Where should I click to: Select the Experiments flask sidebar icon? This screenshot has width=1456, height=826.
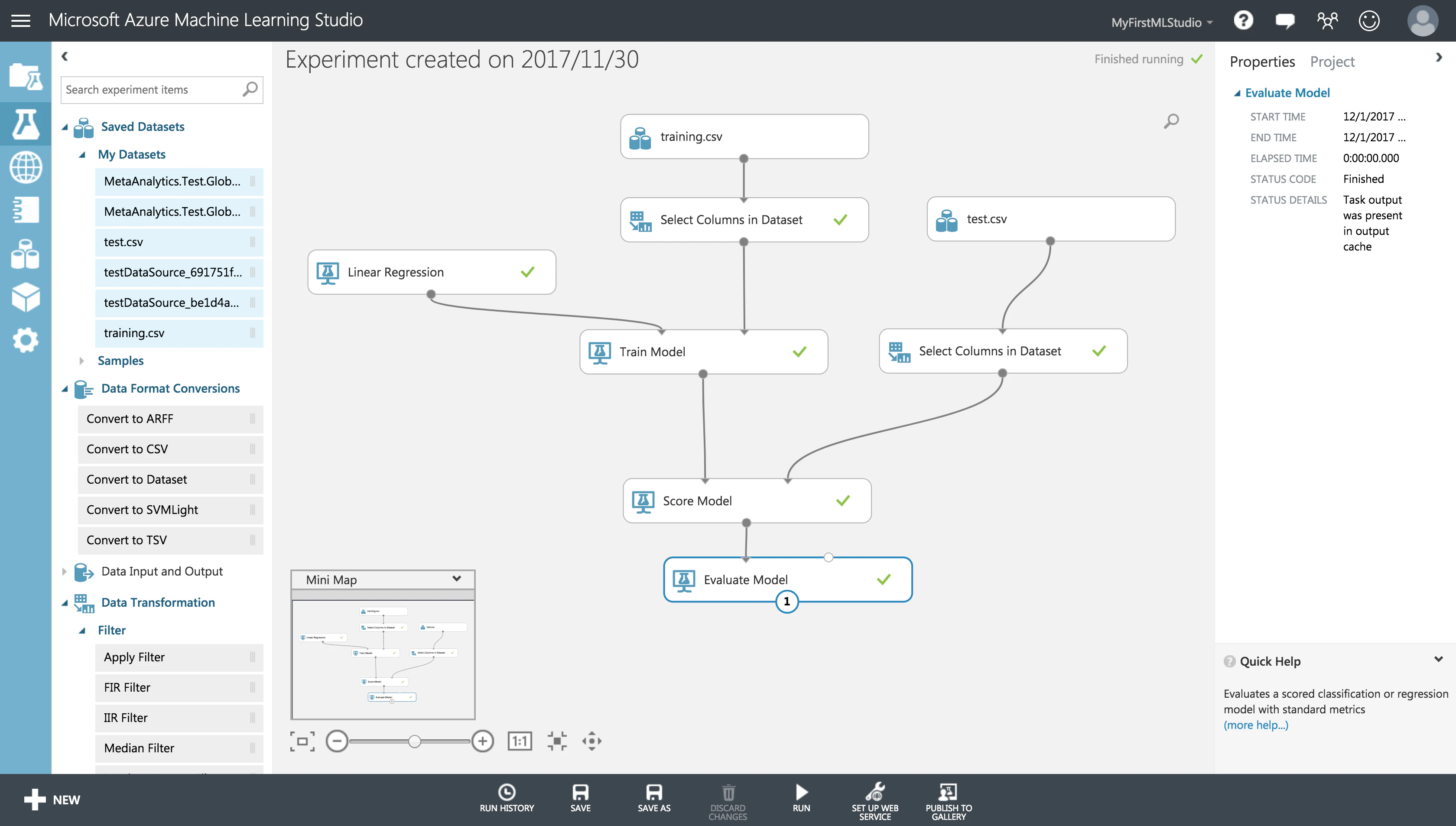[26, 124]
